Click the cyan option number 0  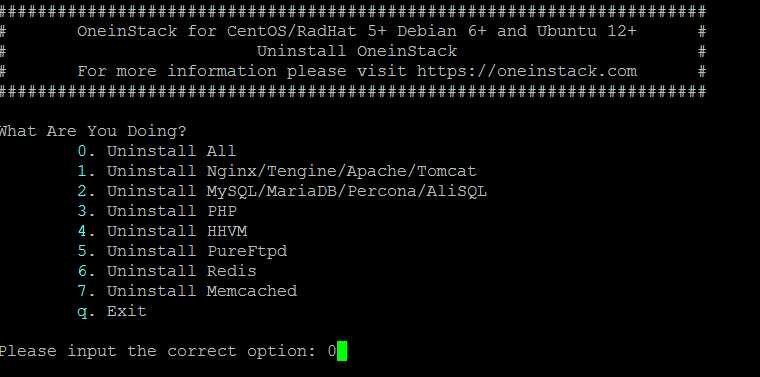[x=82, y=151]
